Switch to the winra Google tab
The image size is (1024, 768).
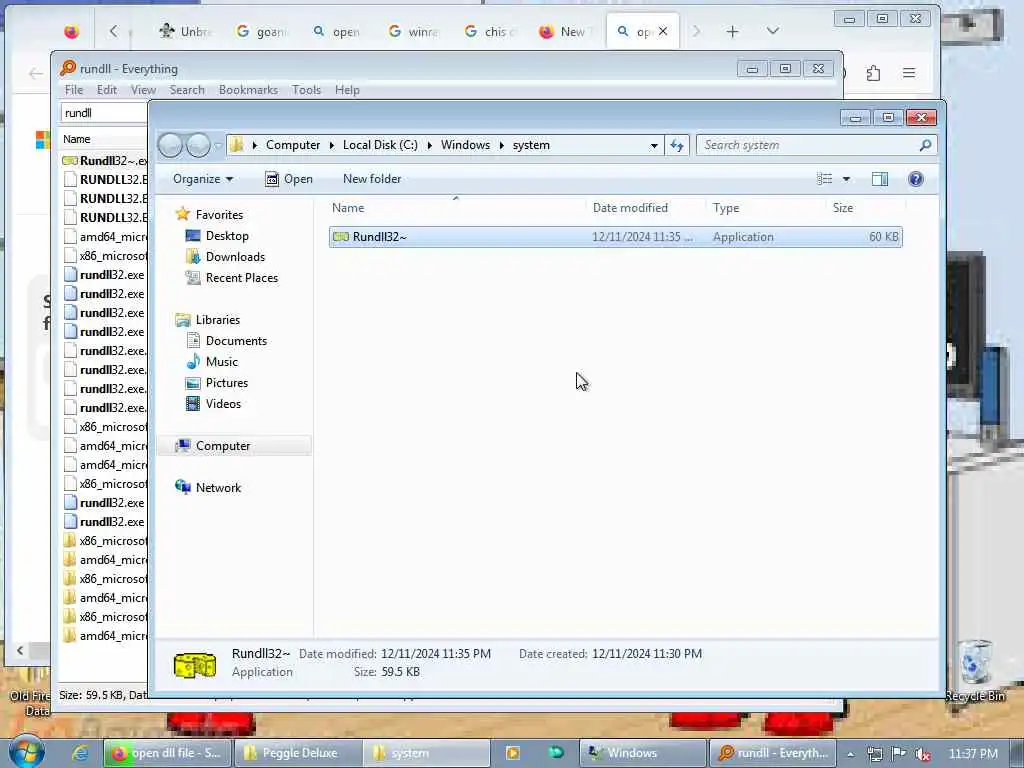(414, 31)
